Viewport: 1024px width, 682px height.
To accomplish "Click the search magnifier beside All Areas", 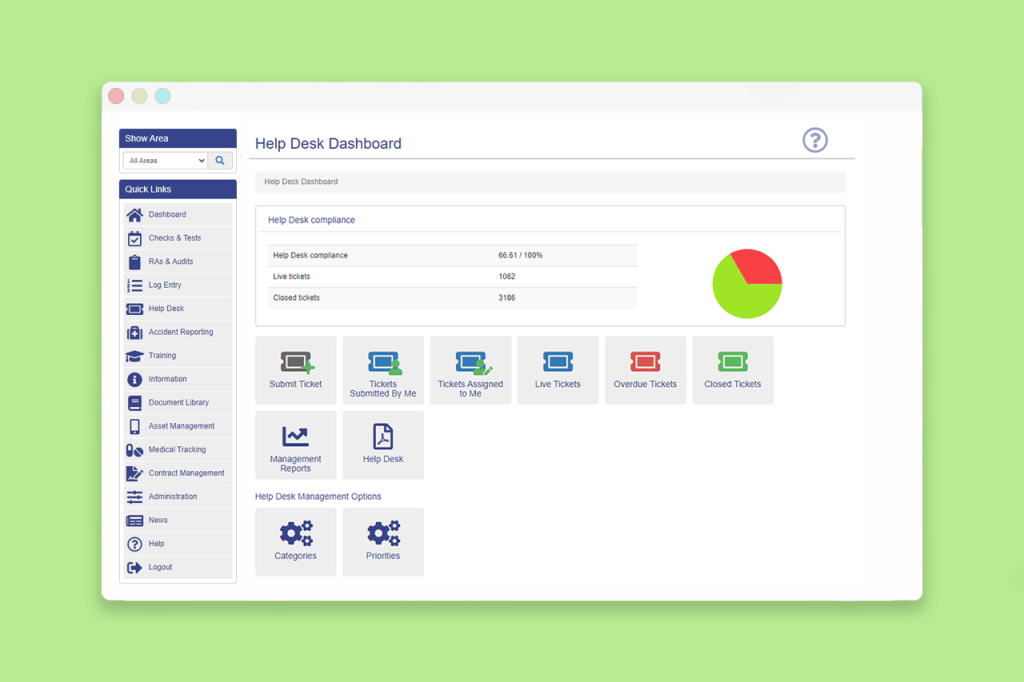I will pyautogui.click(x=220, y=160).
